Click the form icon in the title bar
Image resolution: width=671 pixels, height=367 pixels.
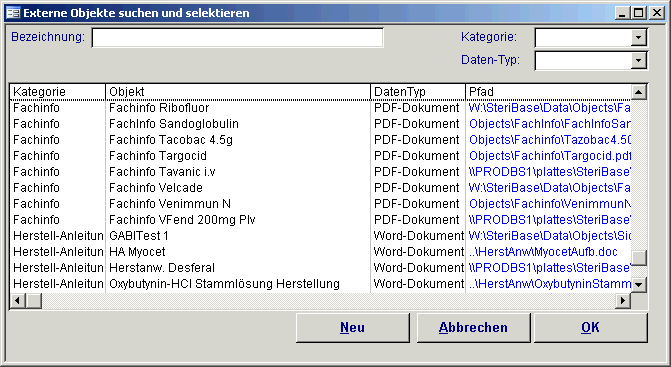[13, 13]
